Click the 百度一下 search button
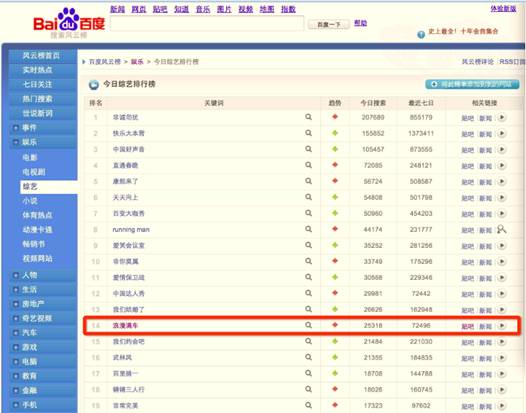Viewport: 526px width, 413px height. click(x=329, y=24)
